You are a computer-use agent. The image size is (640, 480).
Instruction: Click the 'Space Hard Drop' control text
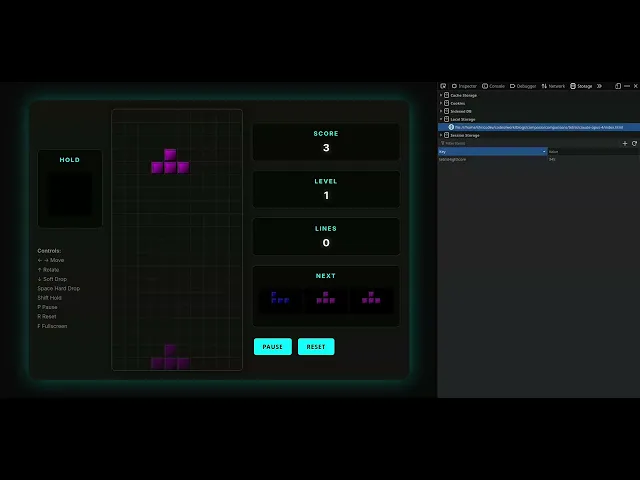[59, 289]
